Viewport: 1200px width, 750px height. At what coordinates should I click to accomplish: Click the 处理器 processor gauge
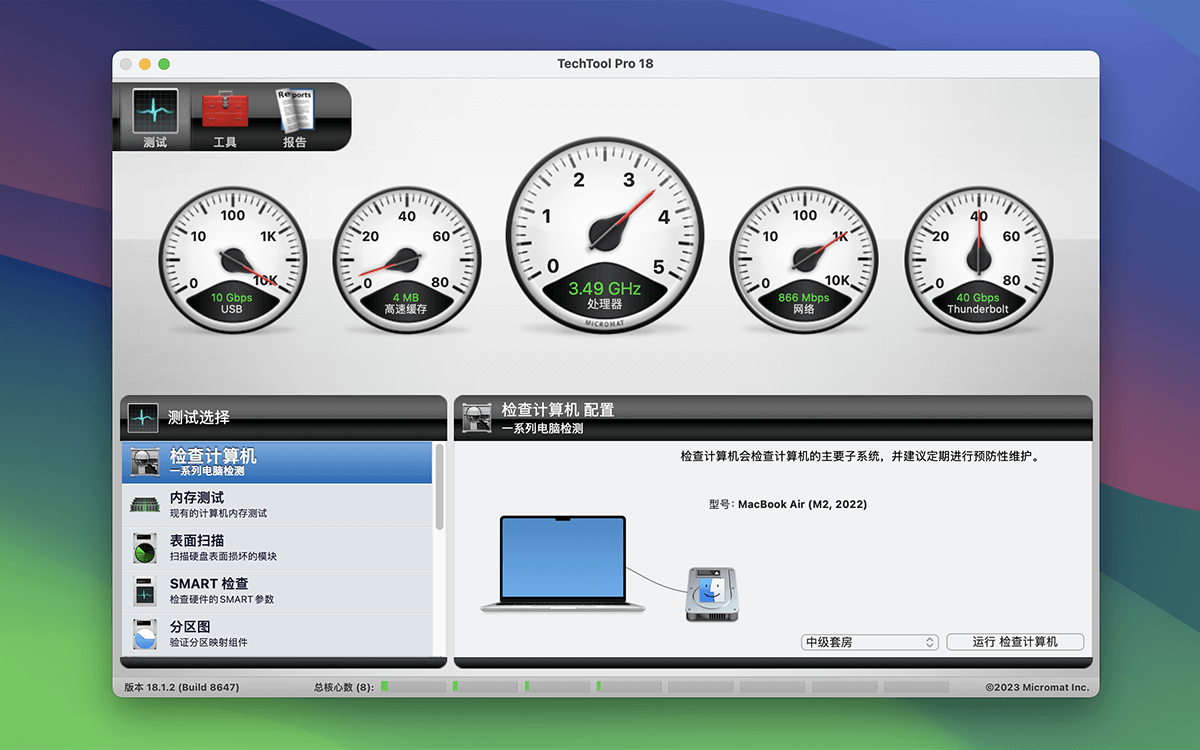604,234
